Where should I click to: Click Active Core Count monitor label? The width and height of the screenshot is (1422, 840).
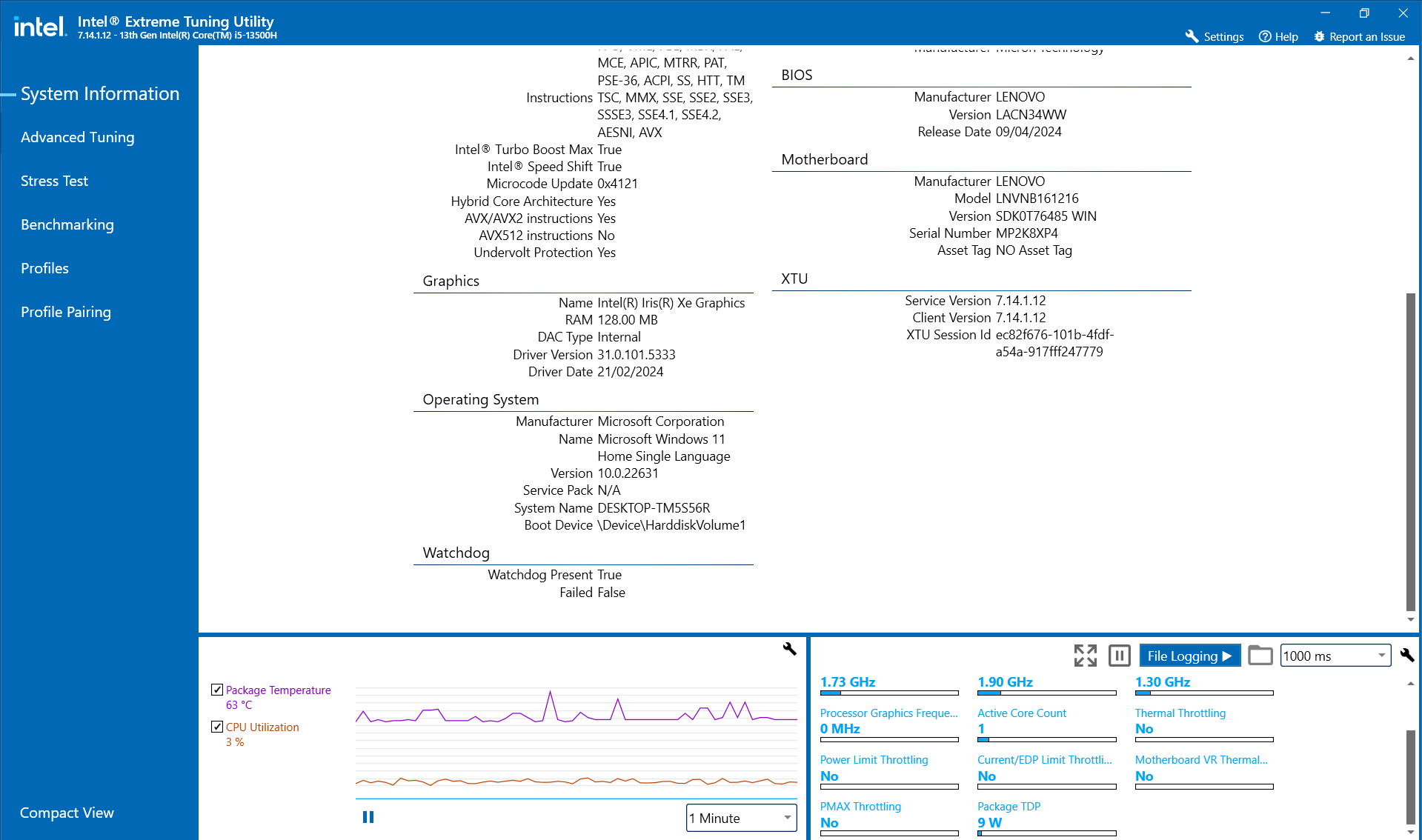[x=1022, y=713]
